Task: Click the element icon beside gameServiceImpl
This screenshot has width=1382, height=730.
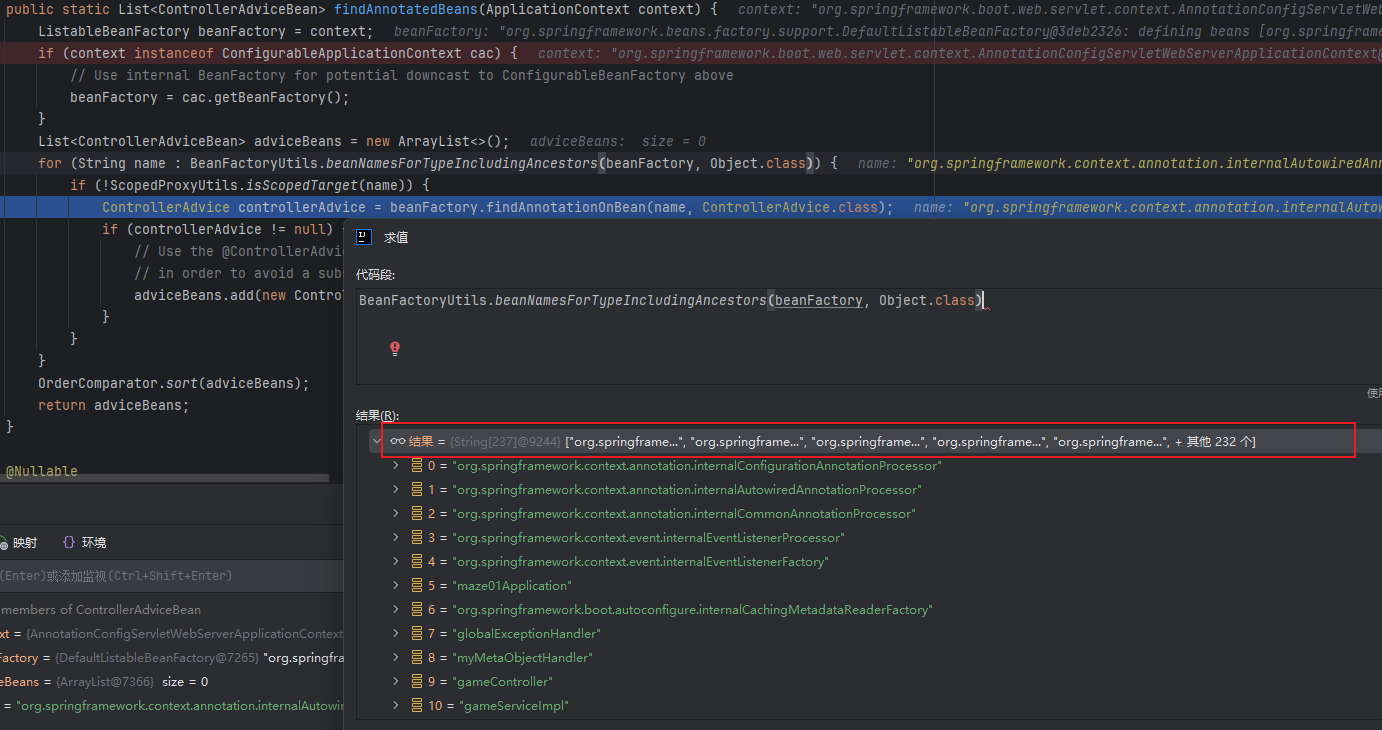Action: tap(417, 706)
